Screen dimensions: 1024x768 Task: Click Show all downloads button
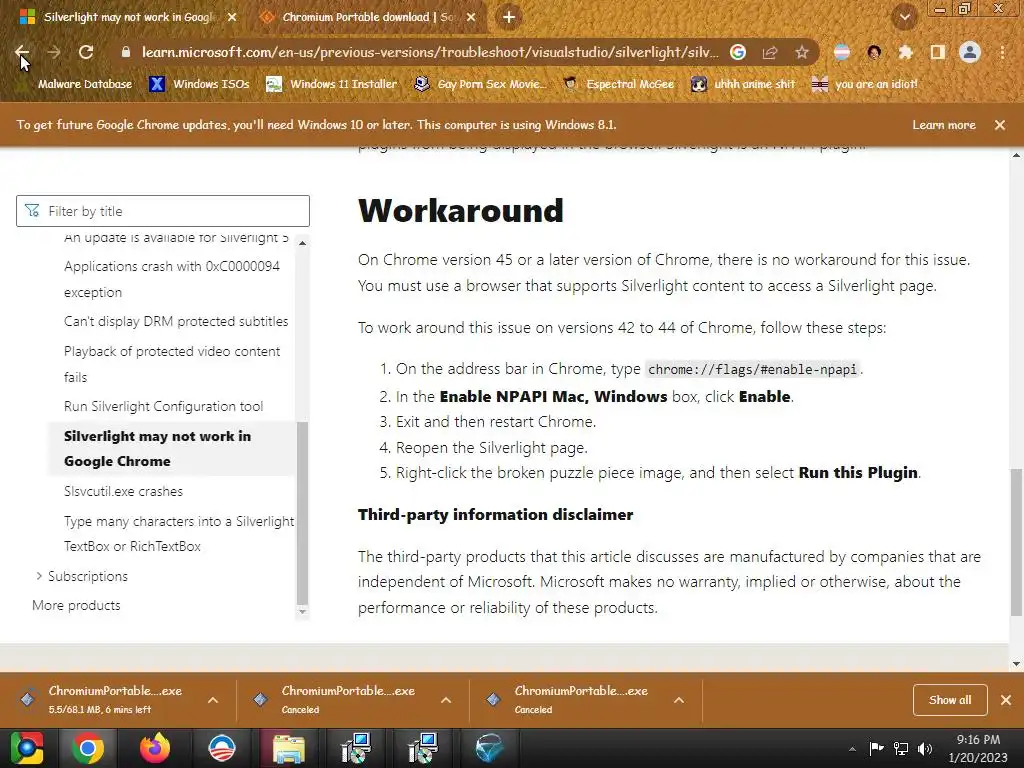point(950,700)
